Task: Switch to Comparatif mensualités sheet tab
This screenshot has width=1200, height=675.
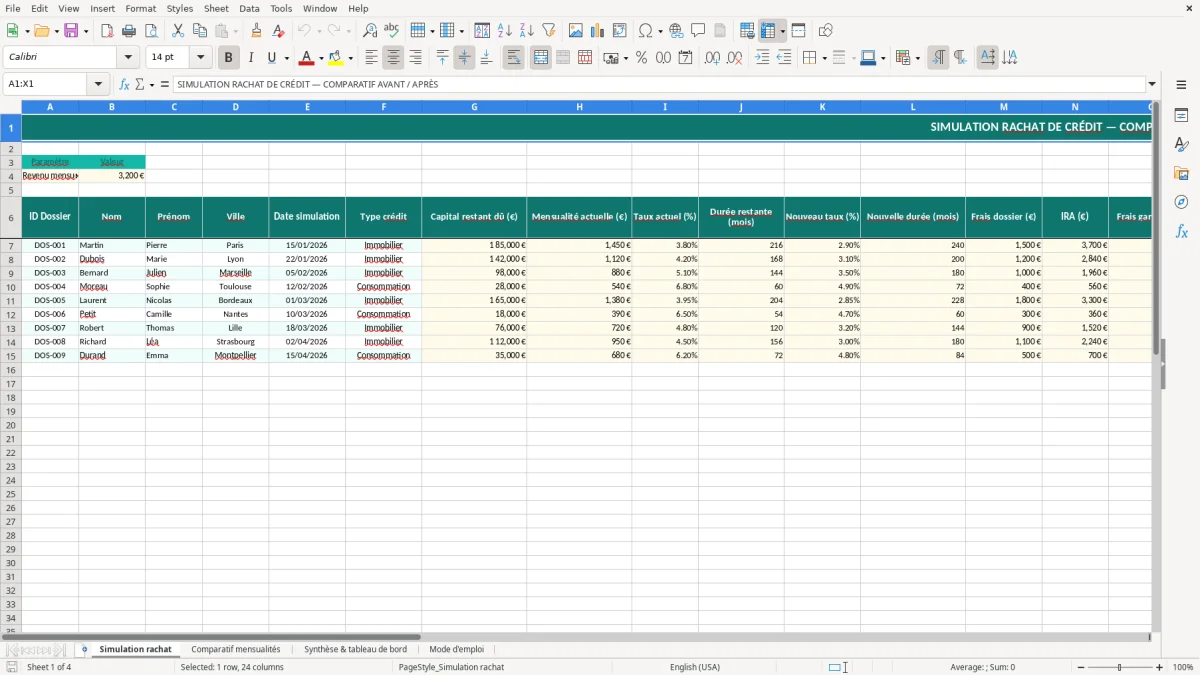Action: [236, 649]
